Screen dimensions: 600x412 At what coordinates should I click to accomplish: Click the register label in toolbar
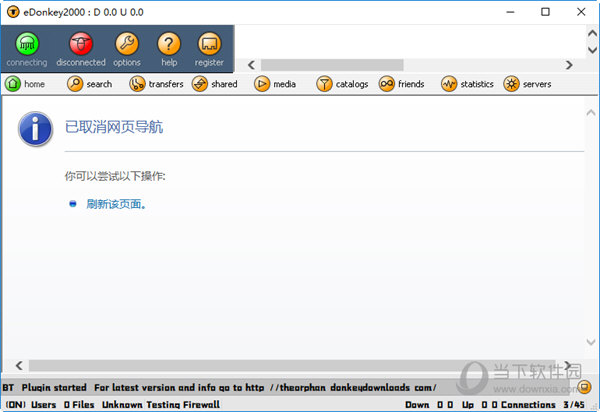pos(209,62)
